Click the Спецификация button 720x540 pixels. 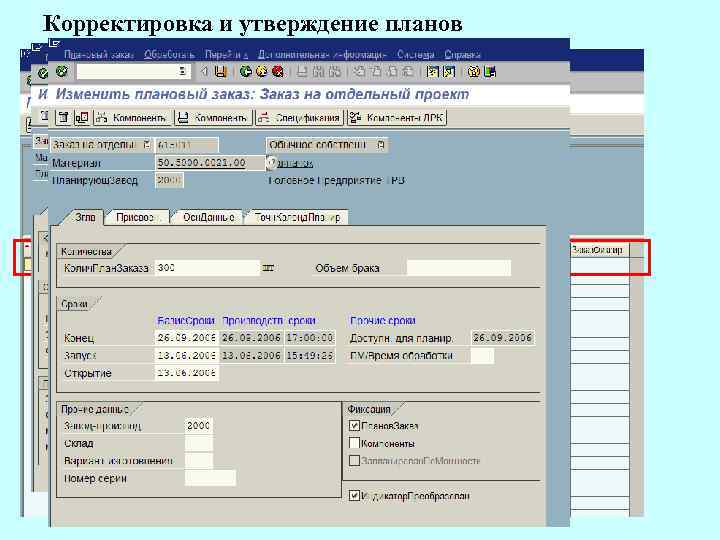pos(299,118)
